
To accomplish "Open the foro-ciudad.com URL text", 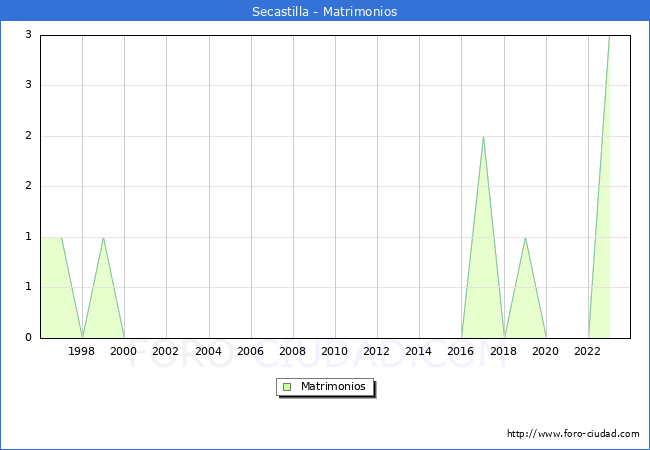I will pyautogui.click(x=573, y=434).
